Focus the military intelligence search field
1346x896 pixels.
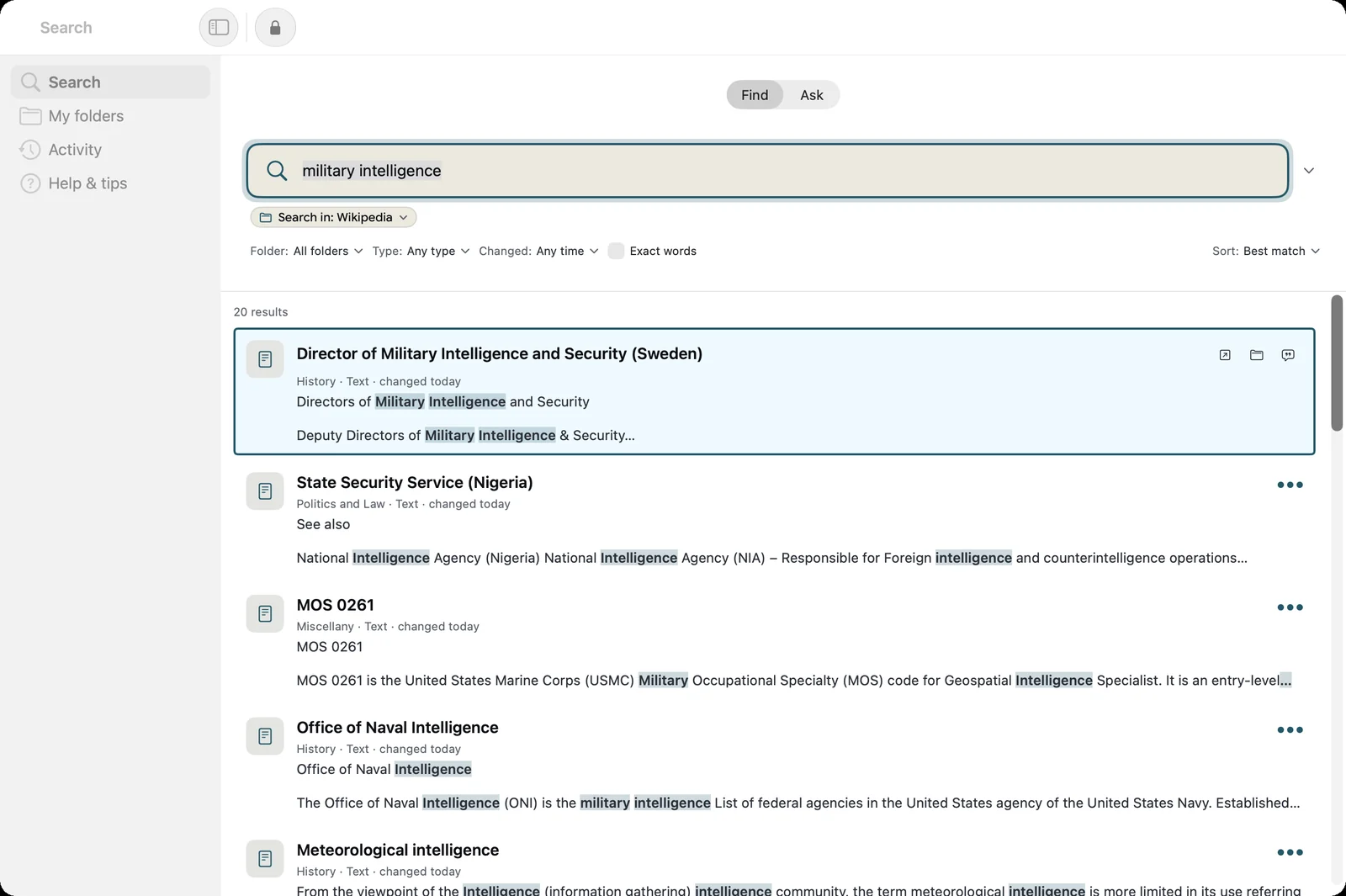coord(767,171)
